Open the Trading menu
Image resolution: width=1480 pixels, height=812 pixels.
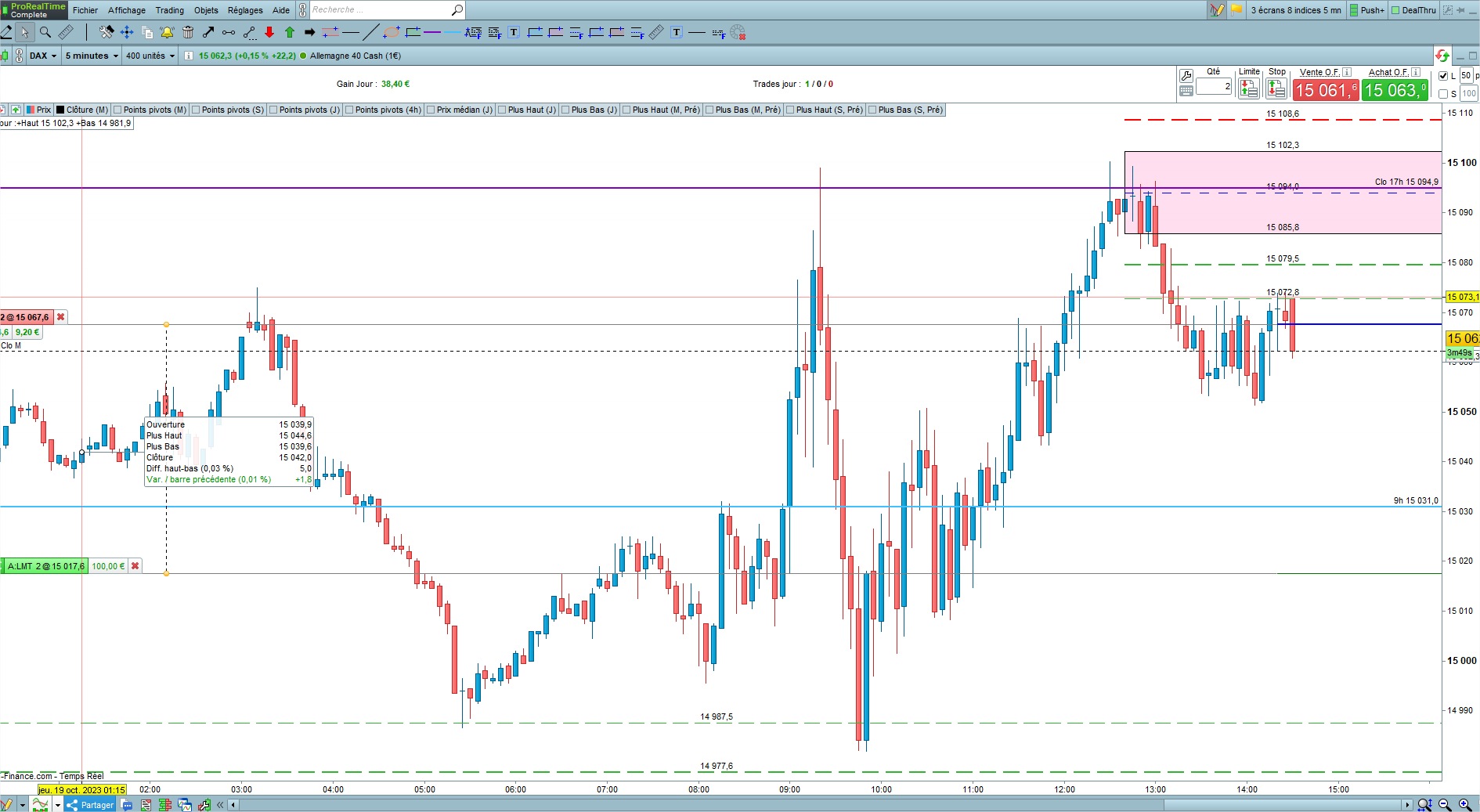pos(169,10)
